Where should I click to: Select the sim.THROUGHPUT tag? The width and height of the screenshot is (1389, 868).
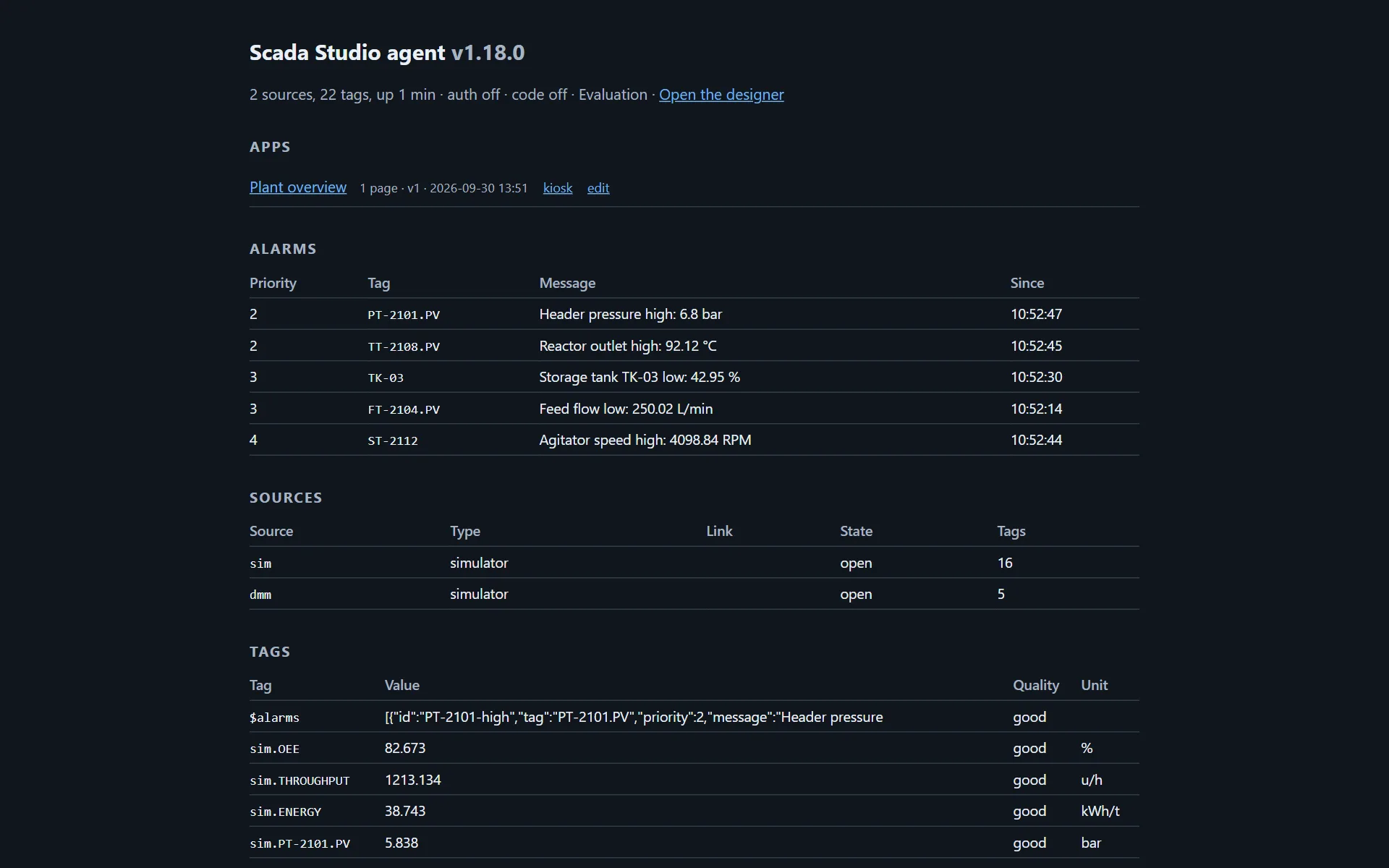[300, 780]
